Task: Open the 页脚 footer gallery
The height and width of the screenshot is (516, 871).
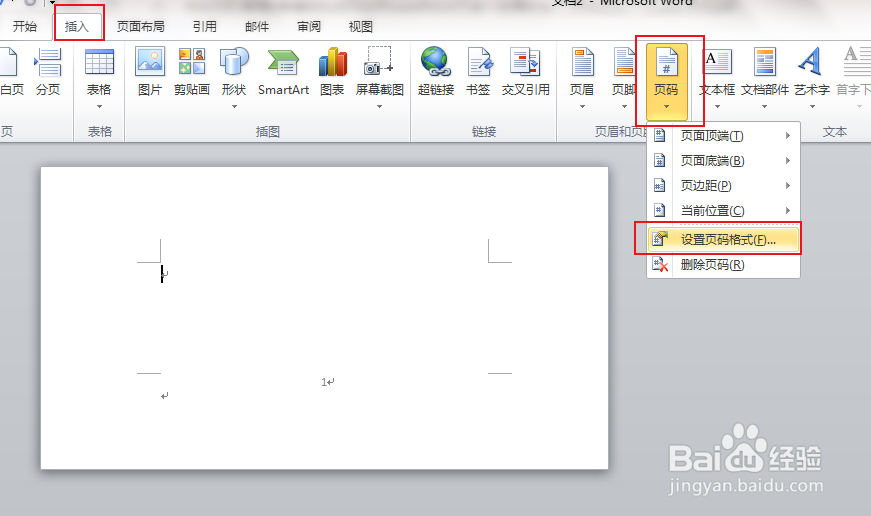Action: (623, 78)
